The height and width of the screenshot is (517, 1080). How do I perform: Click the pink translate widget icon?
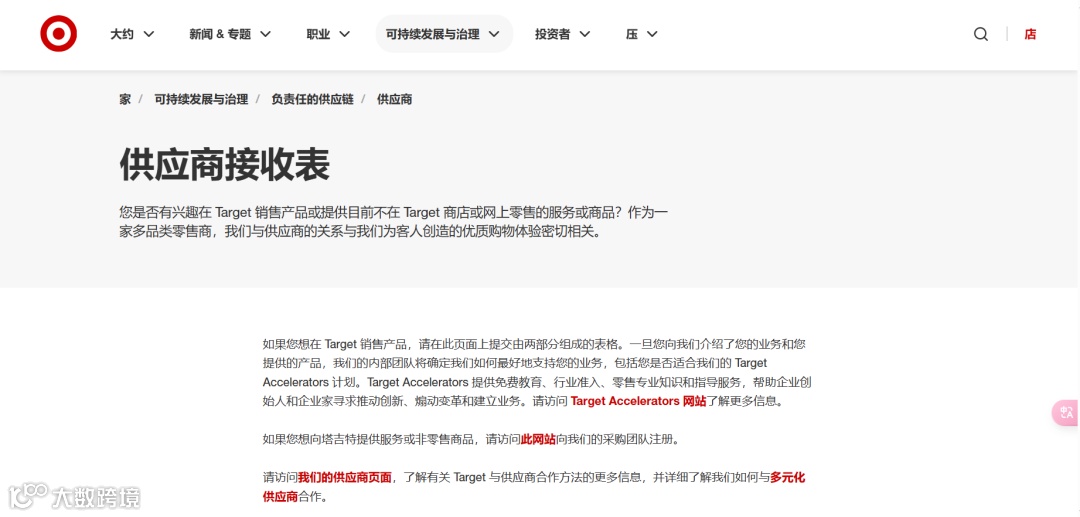click(x=1066, y=412)
